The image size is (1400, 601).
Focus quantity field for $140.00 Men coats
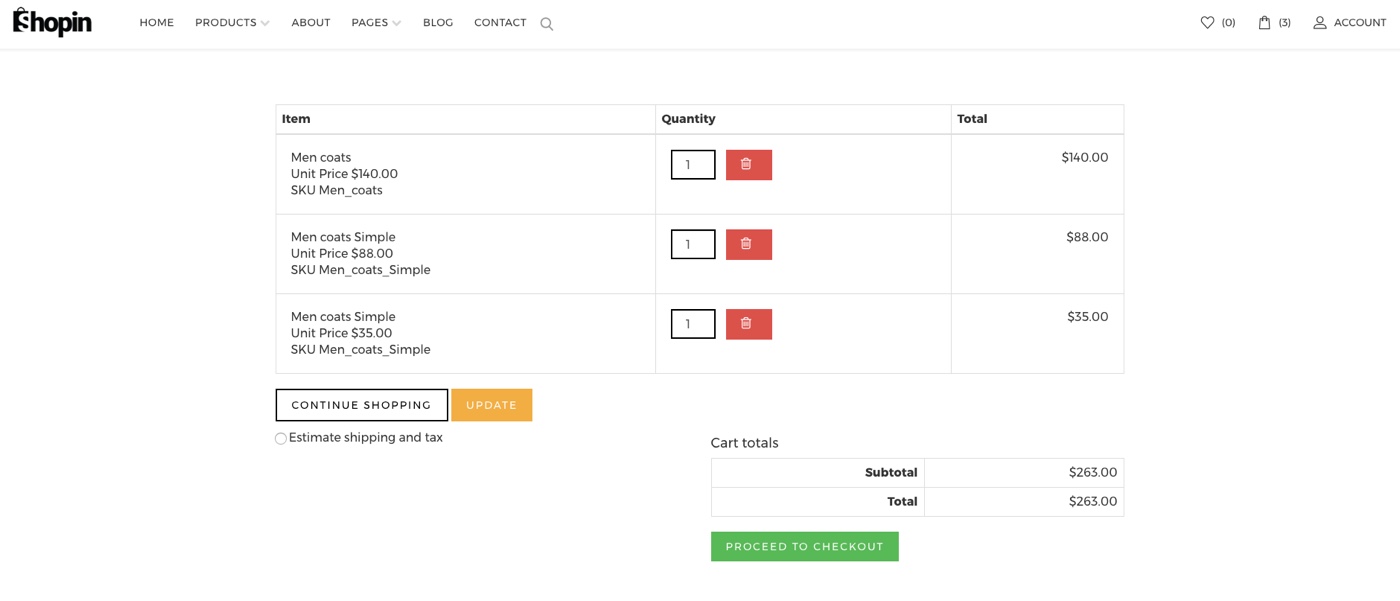coord(692,165)
